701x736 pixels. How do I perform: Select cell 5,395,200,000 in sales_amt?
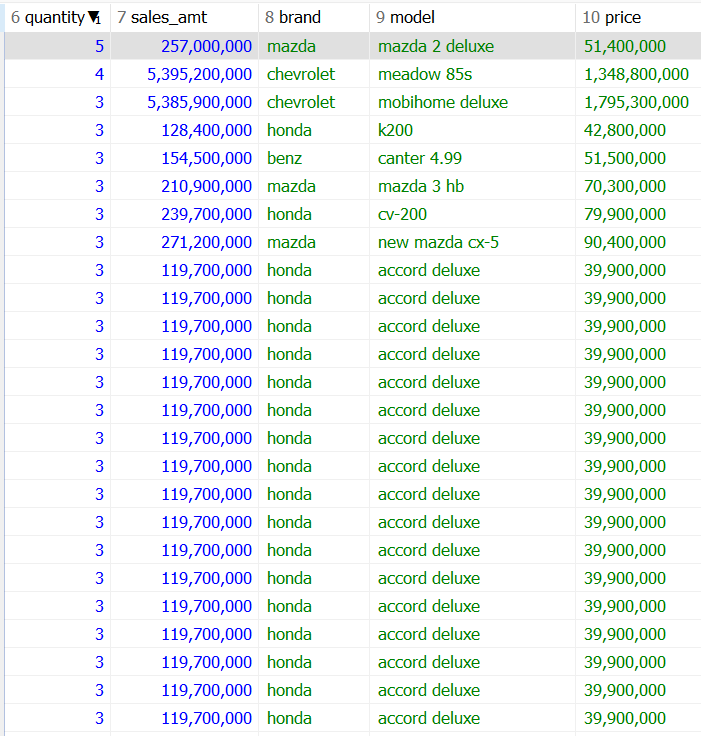(x=185, y=74)
